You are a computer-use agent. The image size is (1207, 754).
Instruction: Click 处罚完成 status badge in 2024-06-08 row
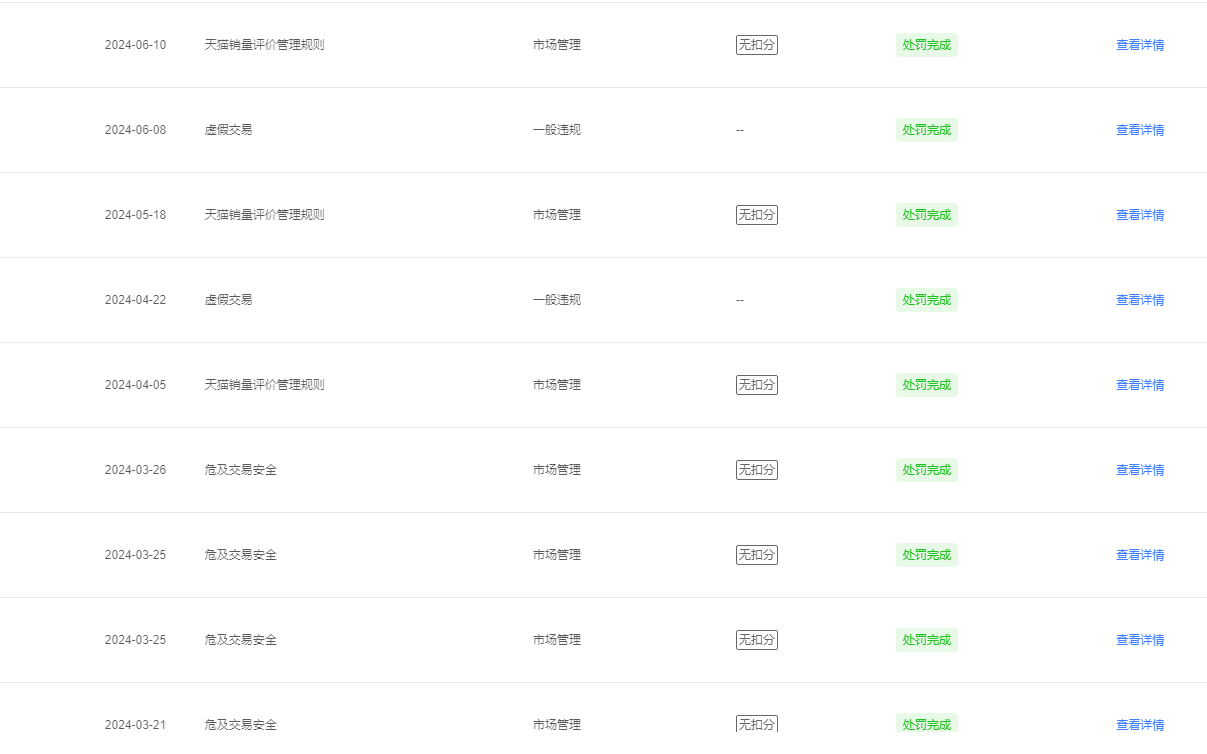click(927, 130)
